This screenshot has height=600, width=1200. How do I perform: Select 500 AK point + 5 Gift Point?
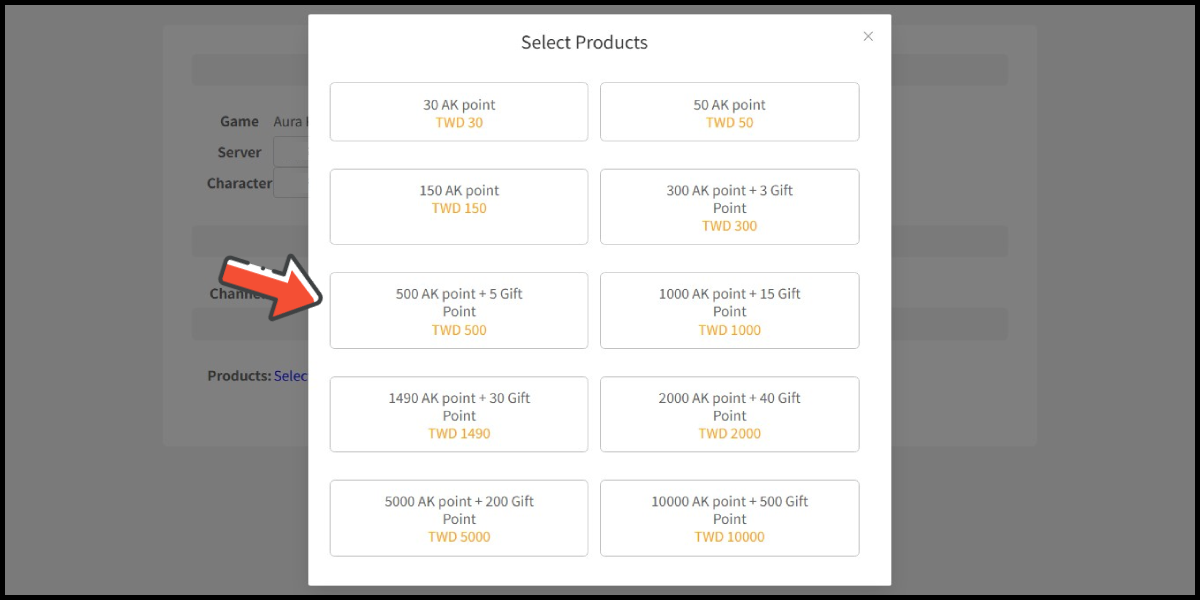459,310
